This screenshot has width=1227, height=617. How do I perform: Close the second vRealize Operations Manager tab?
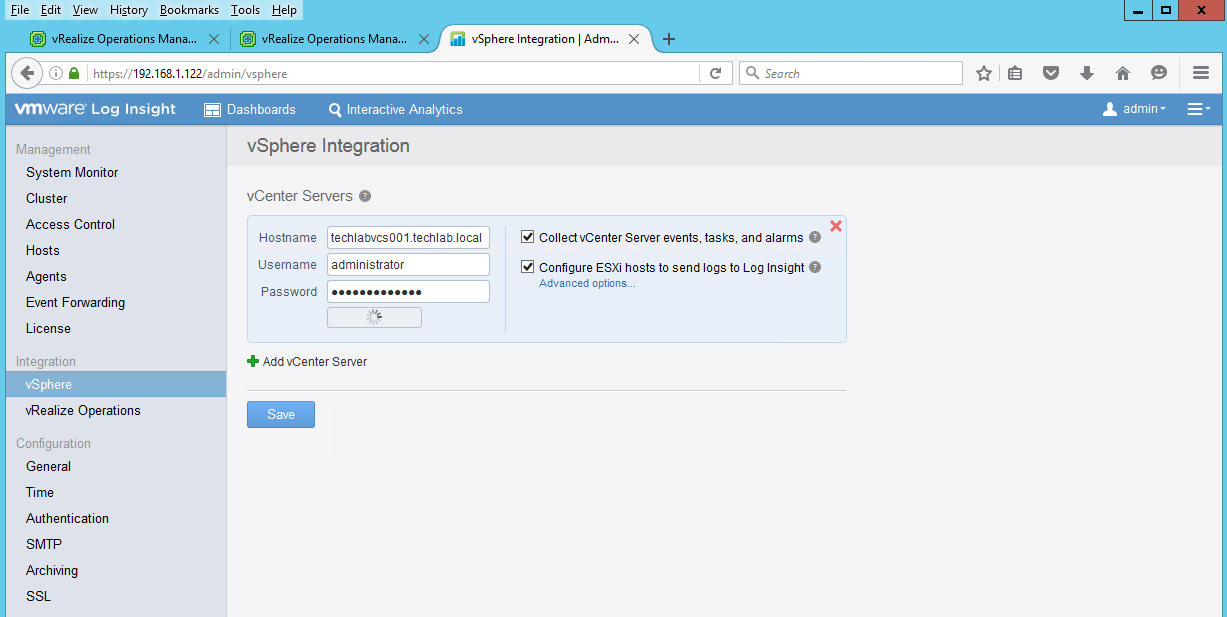[424, 39]
